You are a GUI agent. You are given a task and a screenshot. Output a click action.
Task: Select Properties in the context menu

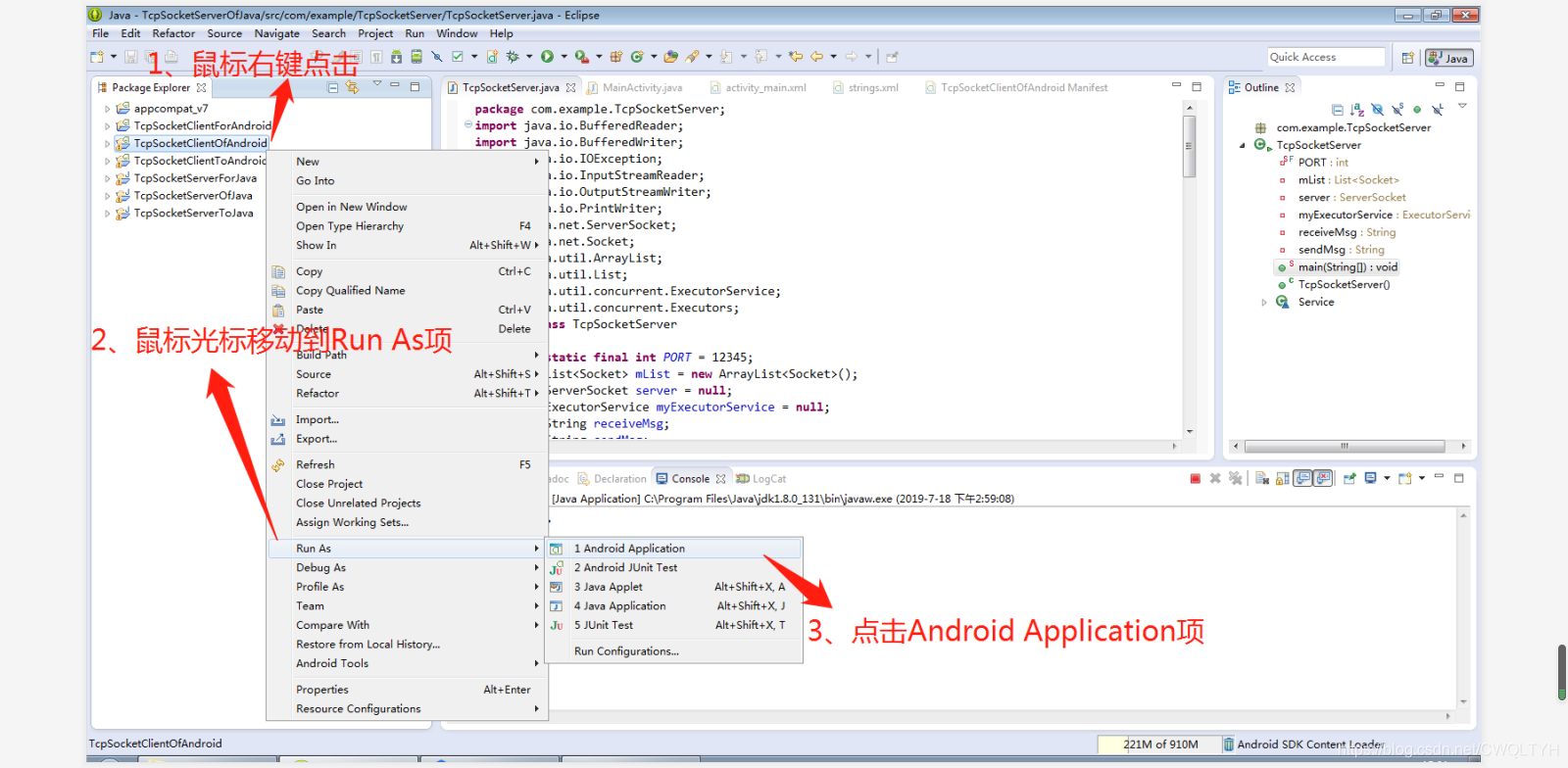(407, 690)
